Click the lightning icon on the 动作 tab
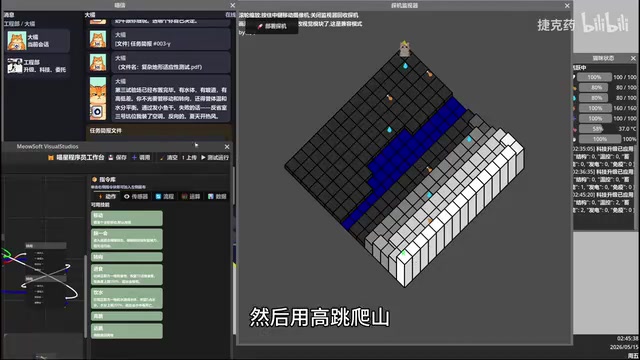Screen dimensions: 640x360 point(100,196)
